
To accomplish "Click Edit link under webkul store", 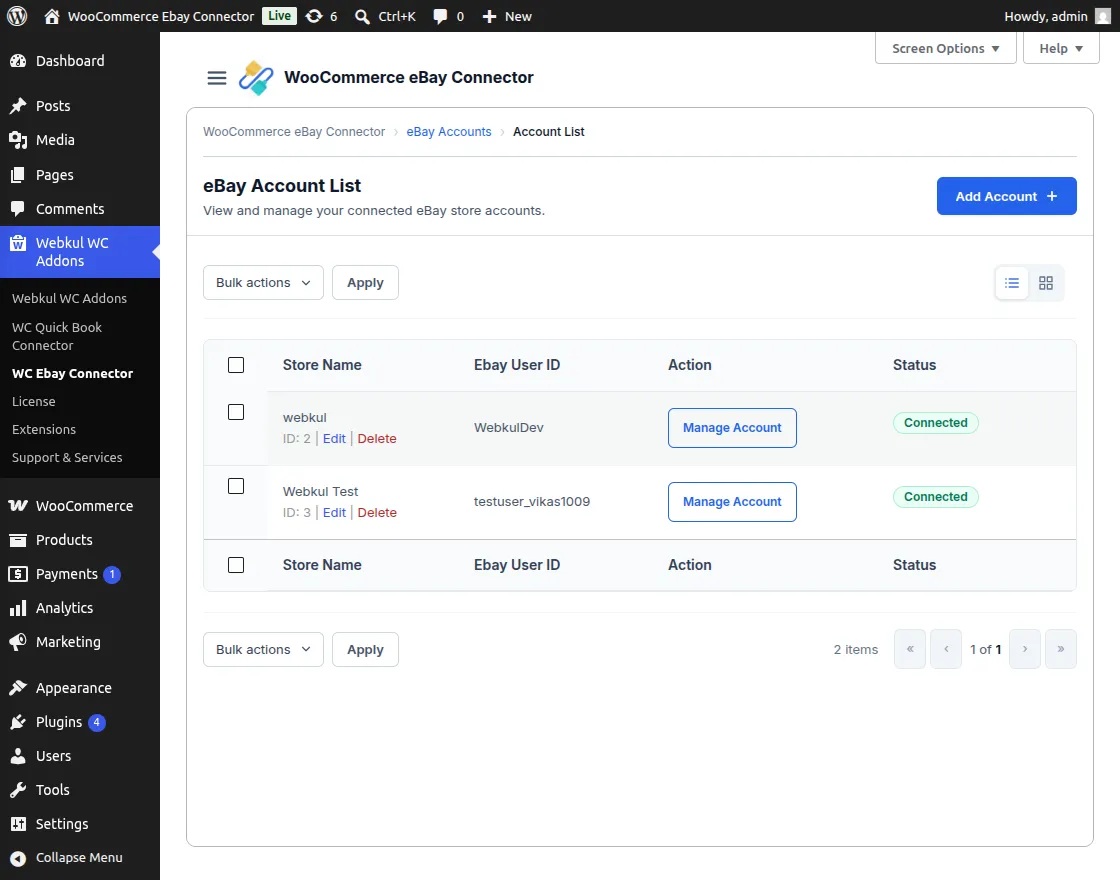I will 334,439.
